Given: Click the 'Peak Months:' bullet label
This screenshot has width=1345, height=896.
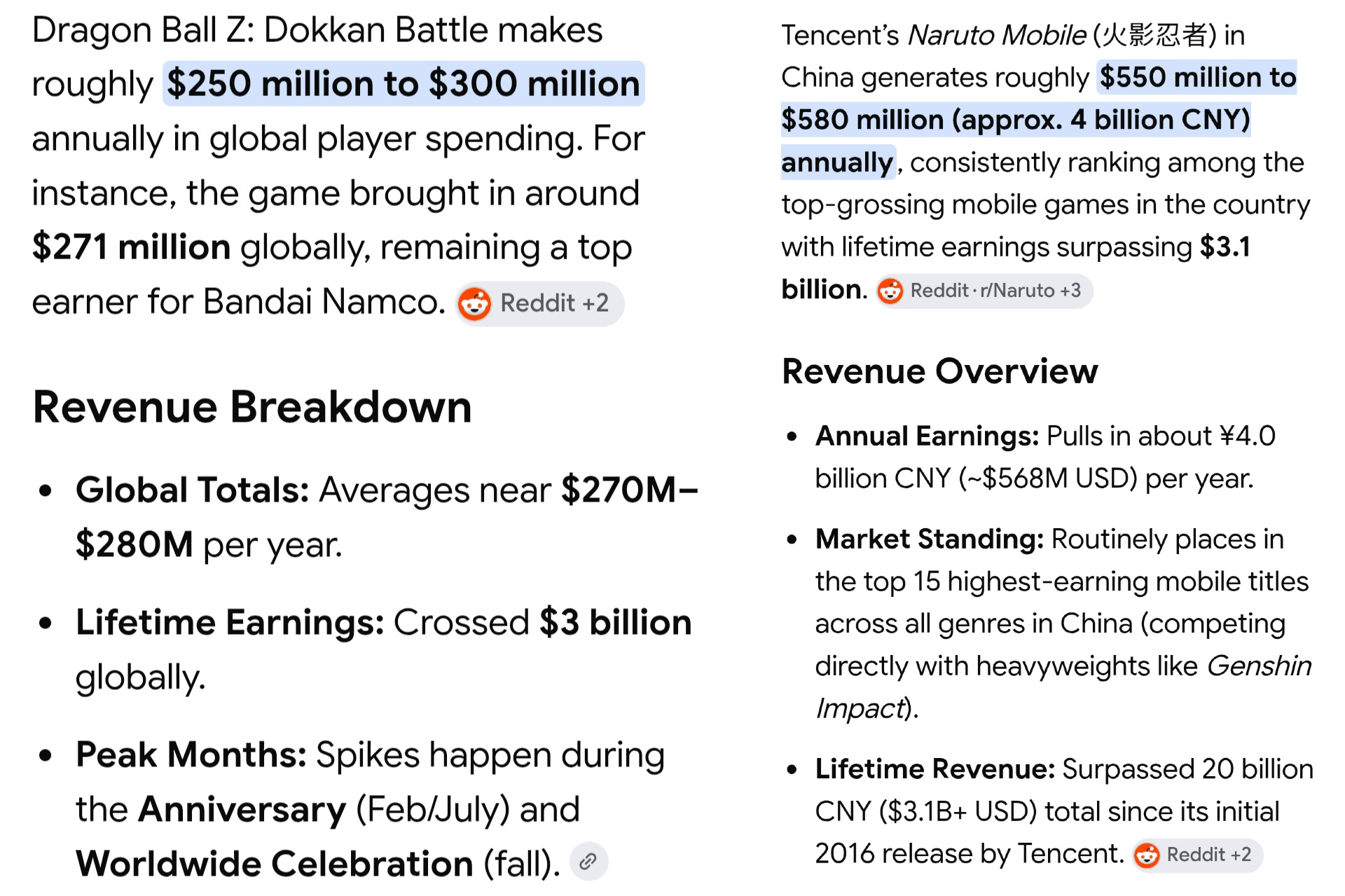Looking at the screenshot, I should point(191,754).
